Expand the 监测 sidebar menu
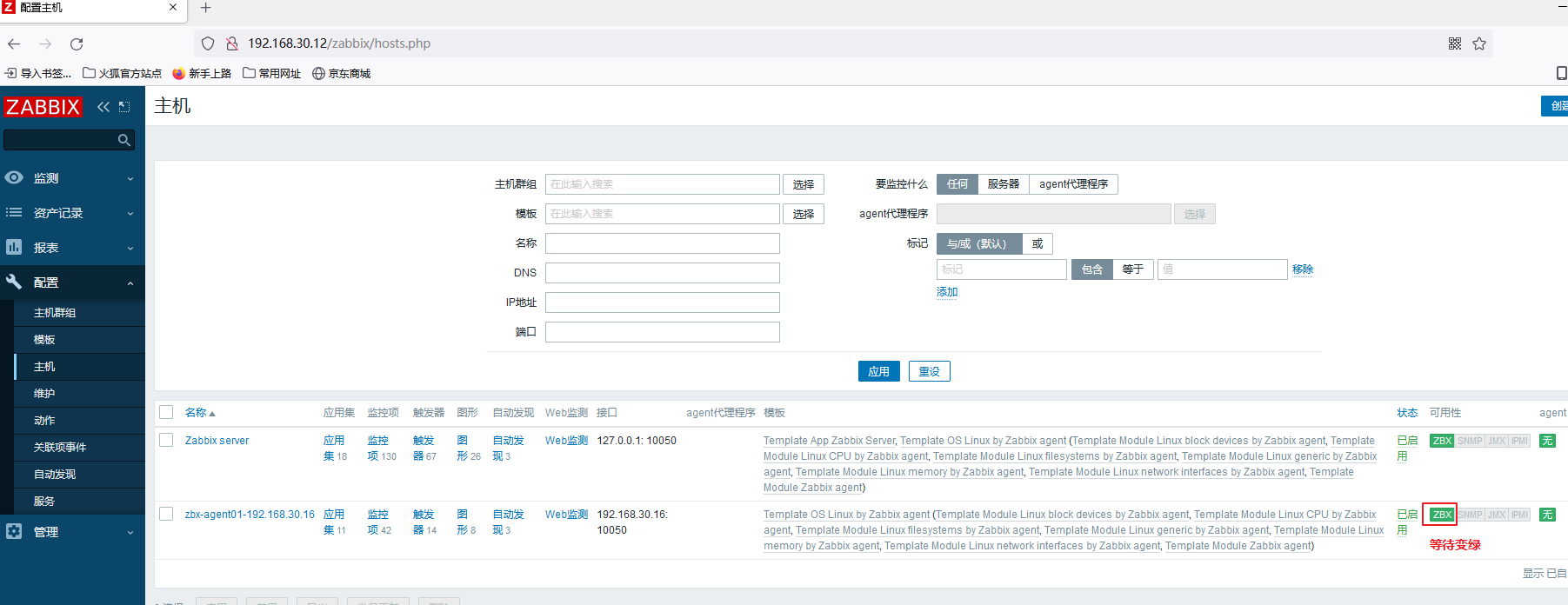 click(x=72, y=178)
